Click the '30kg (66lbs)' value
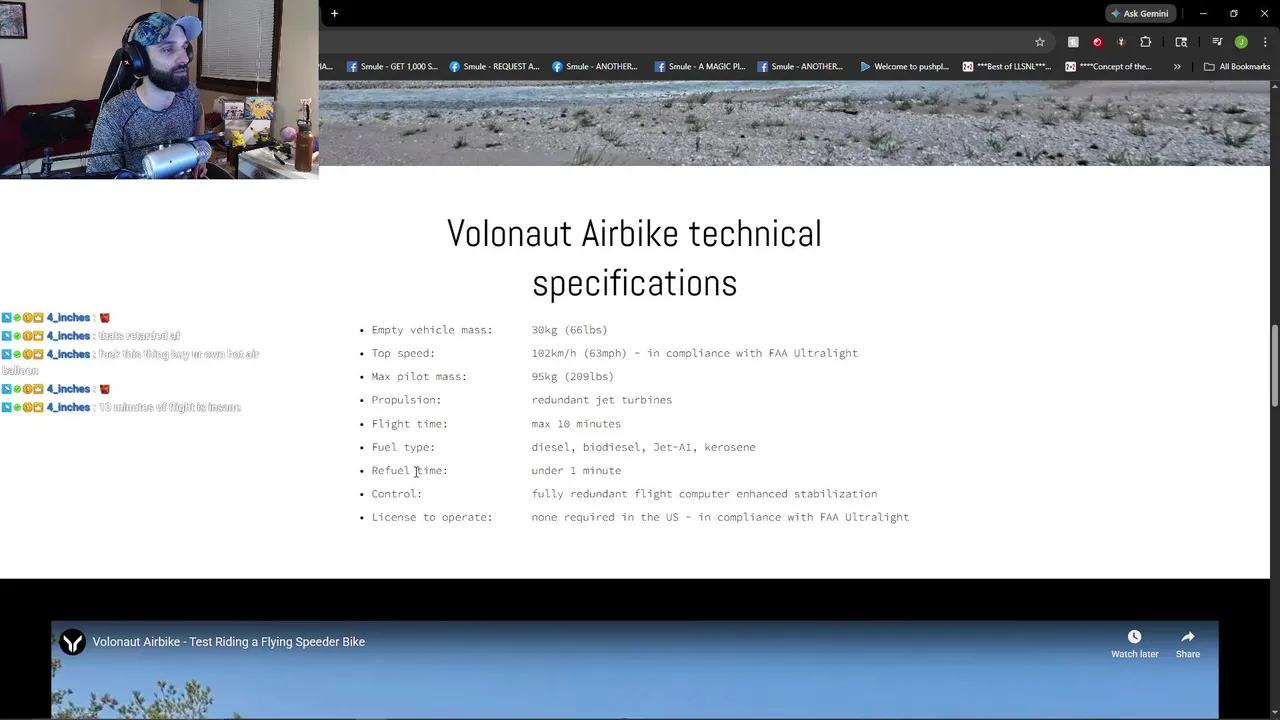Screen dimensions: 1280x720 [569, 330]
